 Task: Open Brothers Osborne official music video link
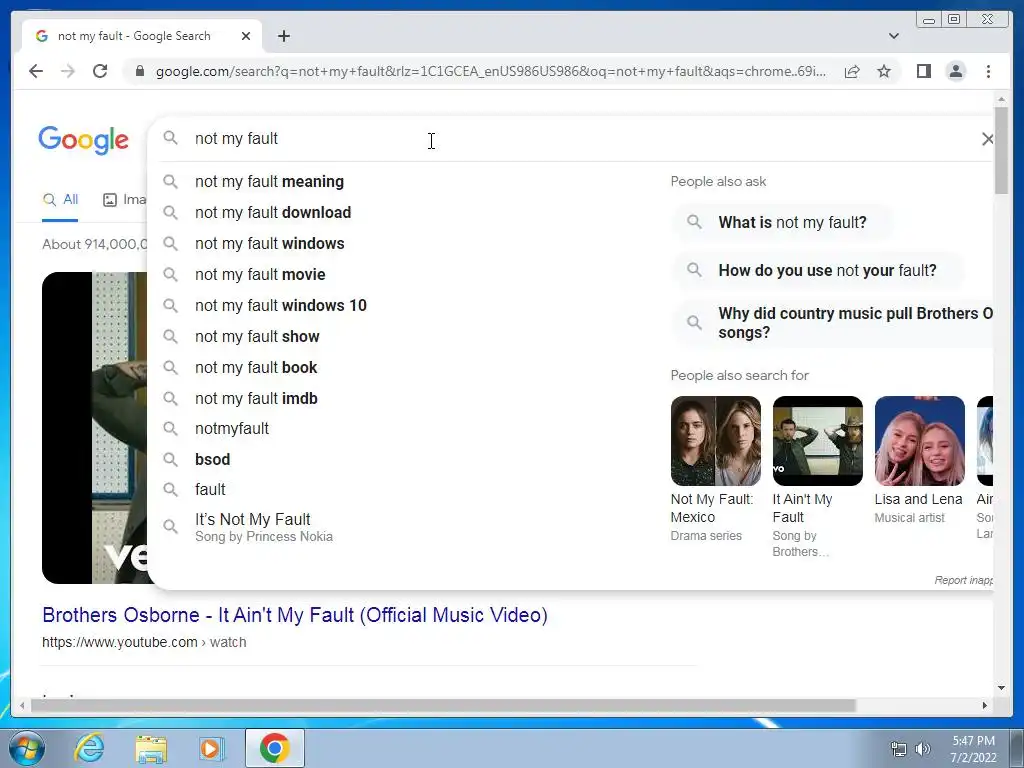point(295,615)
